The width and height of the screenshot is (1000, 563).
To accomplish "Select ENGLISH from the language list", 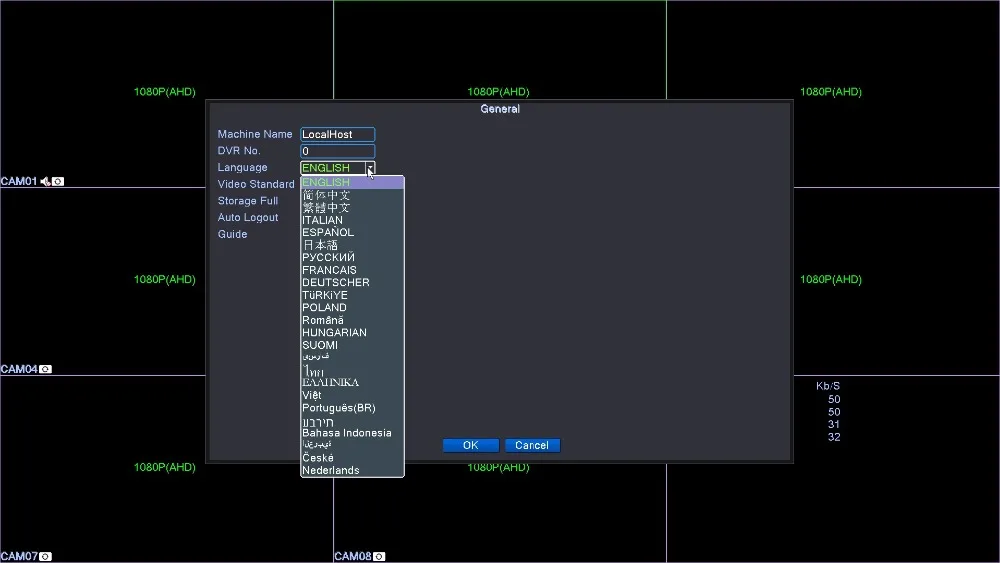I will [x=352, y=182].
